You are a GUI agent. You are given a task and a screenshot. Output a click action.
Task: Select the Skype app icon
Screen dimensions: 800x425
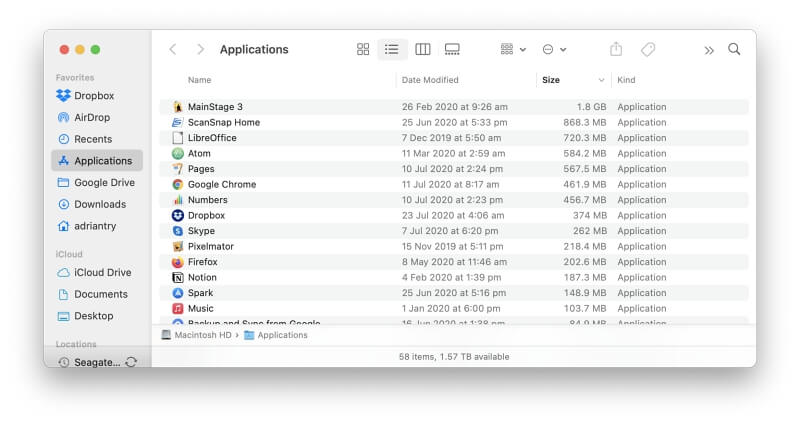point(178,231)
